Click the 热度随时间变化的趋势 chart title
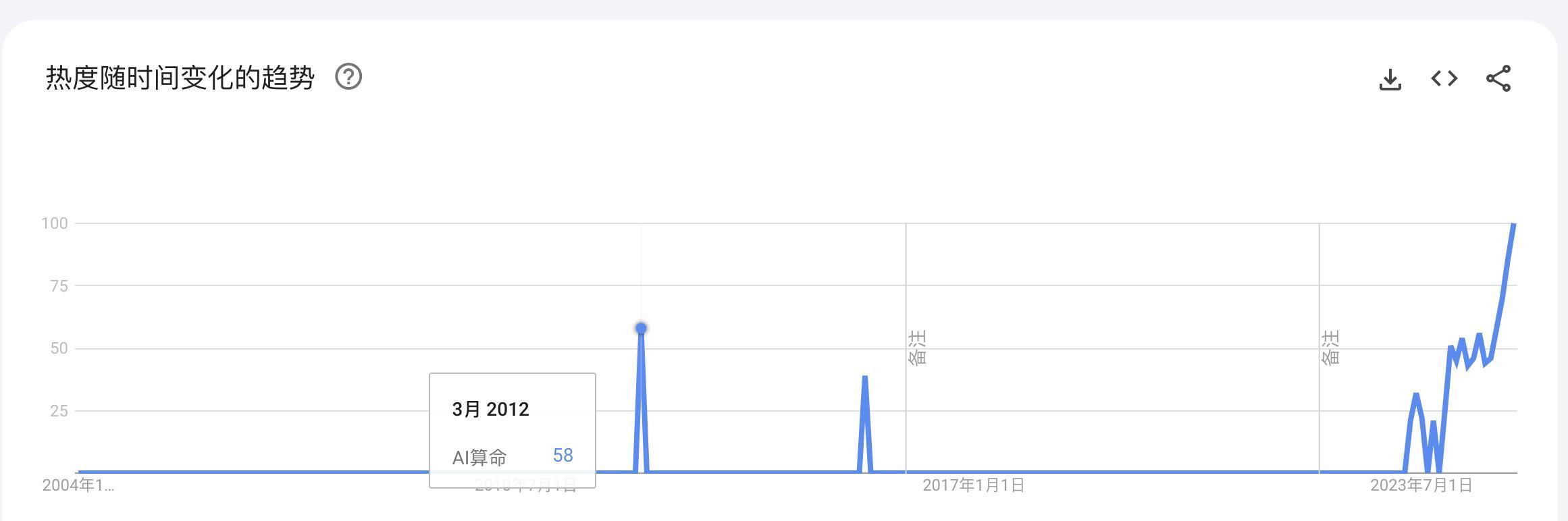1568x521 pixels. [x=180, y=78]
